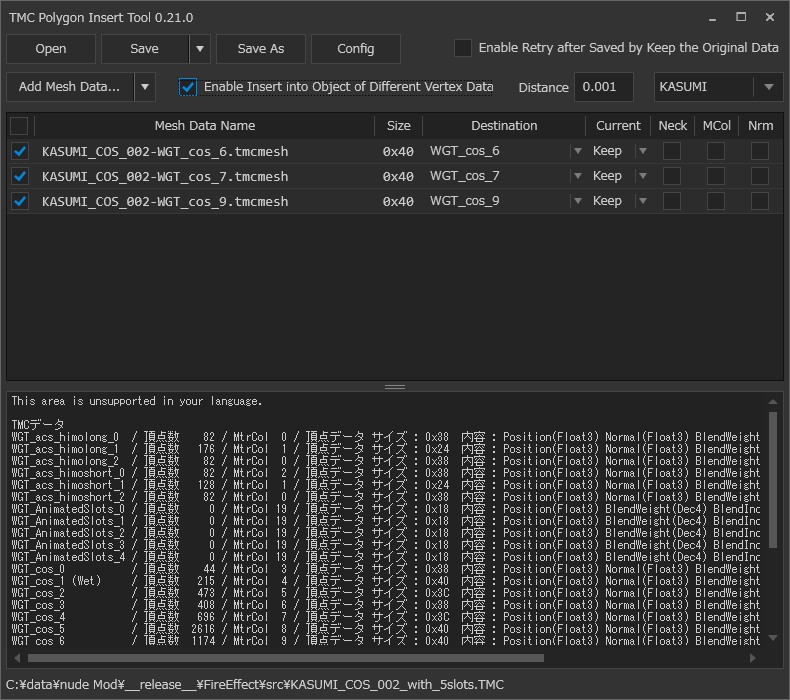Click the MCol column header

[x=716, y=125]
